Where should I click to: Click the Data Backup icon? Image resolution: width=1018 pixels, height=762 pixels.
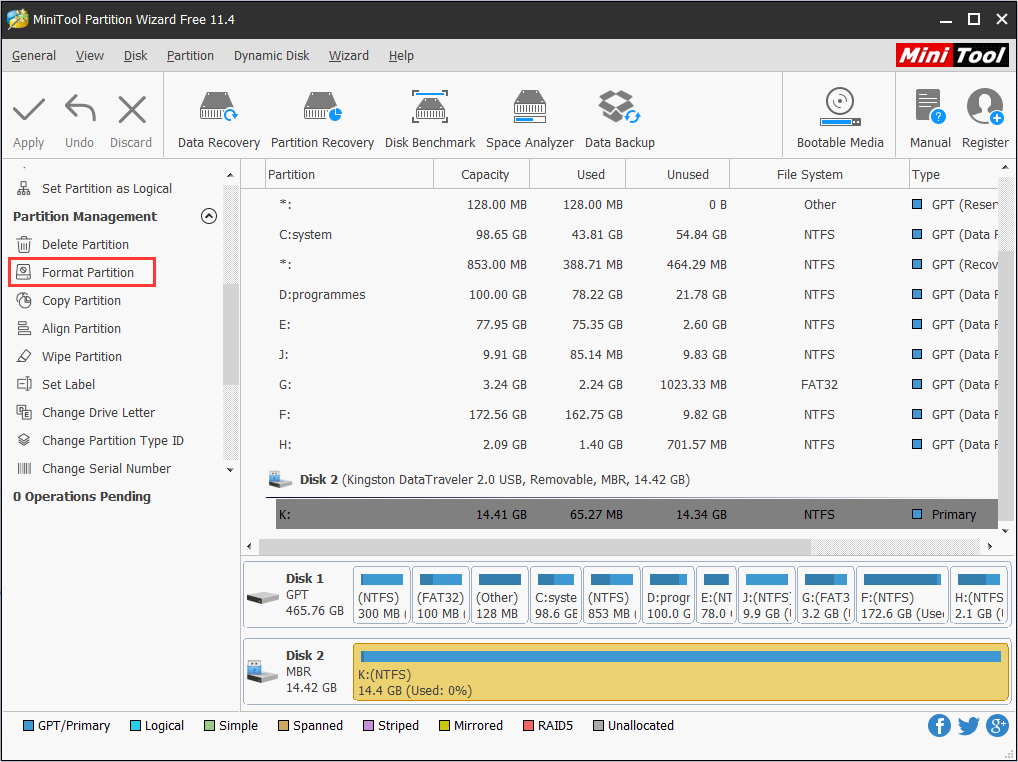click(619, 119)
